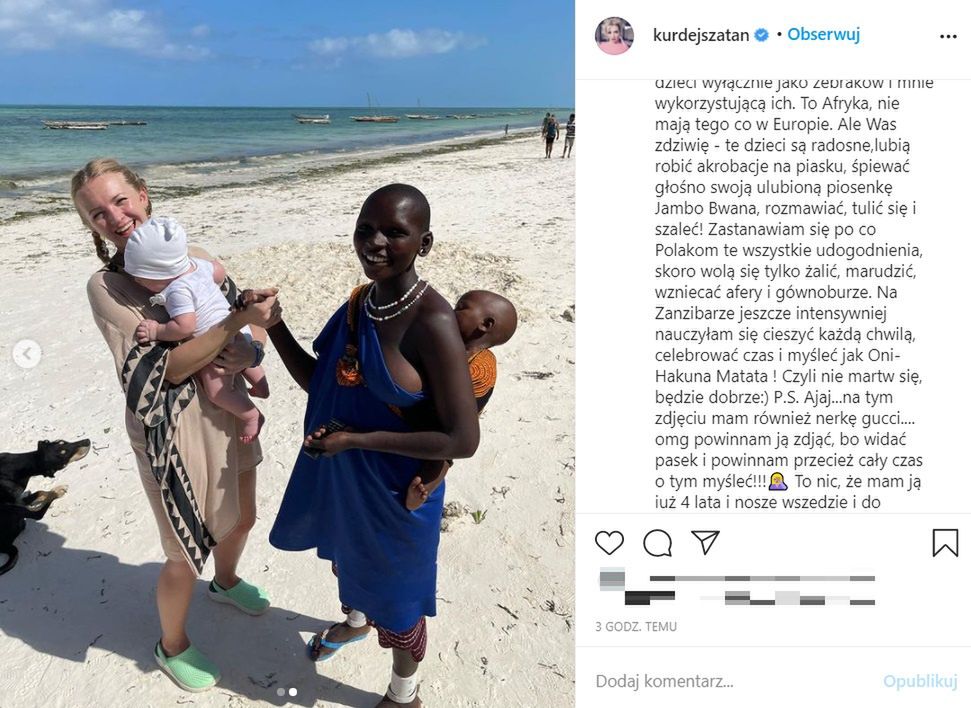Open more options three-dot menu

click(x=947, y=37)
